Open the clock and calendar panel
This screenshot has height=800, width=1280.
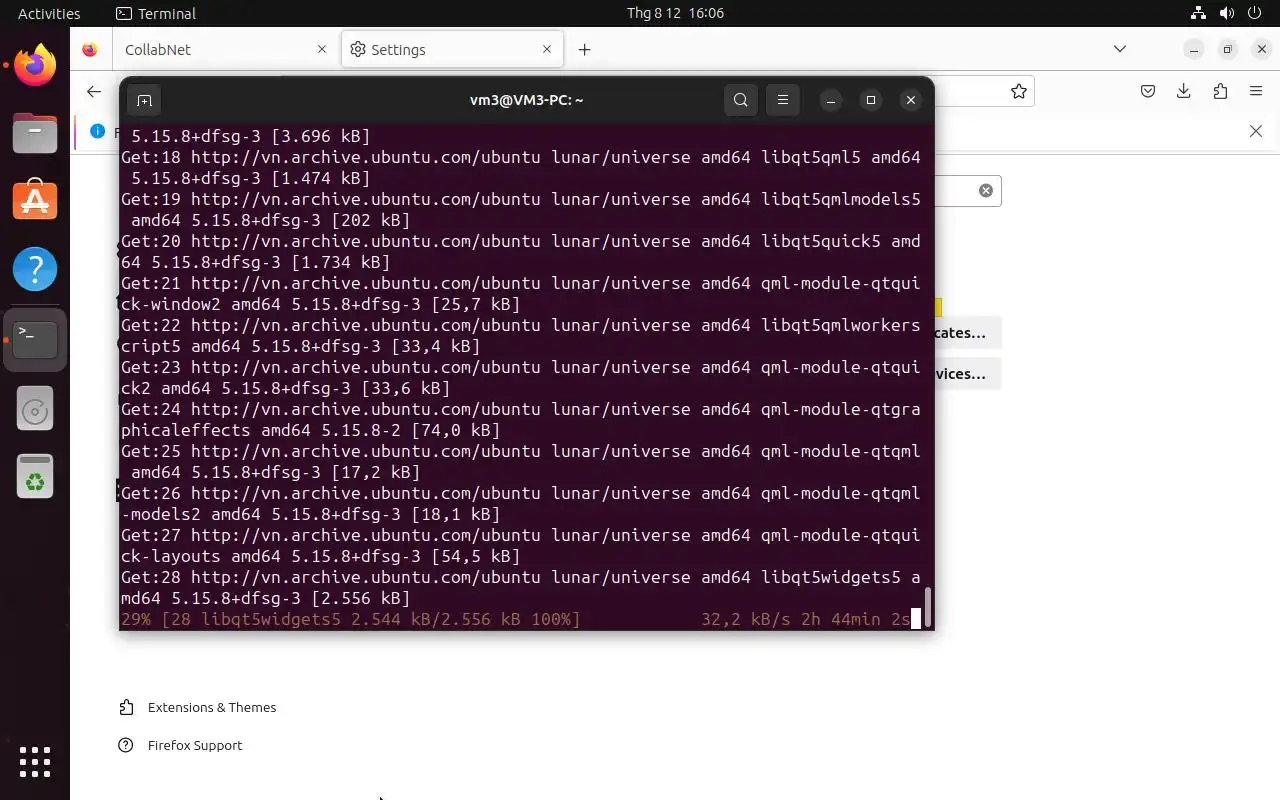click(x=675, y=13)
